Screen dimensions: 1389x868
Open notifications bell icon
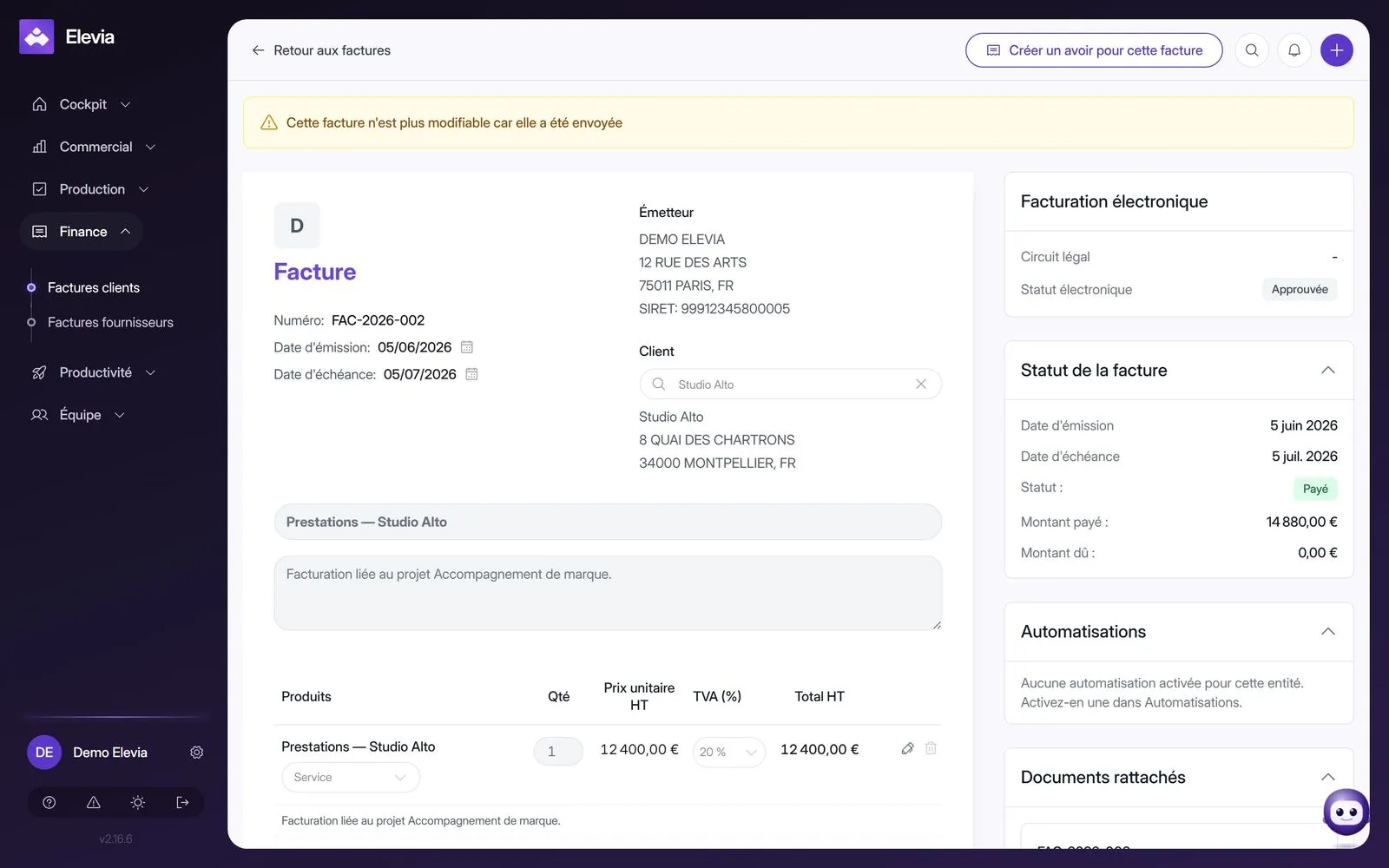tap(1294, 50)
